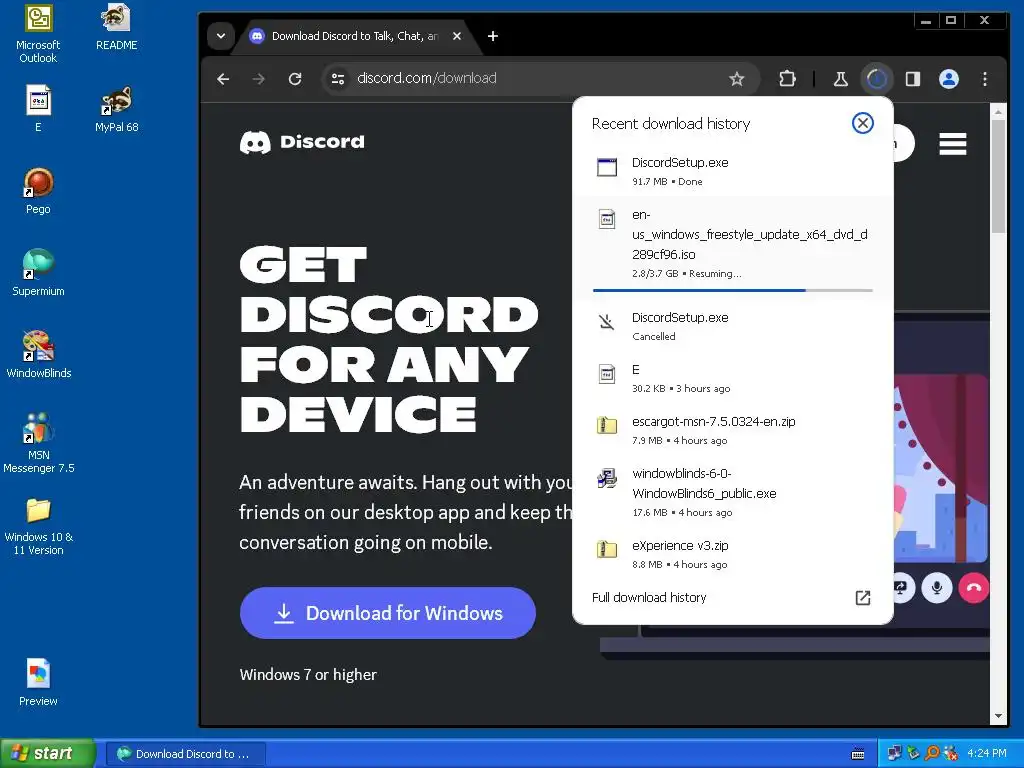Image resolution: width=1024 pixels, height=768 pixels.
Task: Open the README desktop icon
Action: pyautogui.click(x=116, y=27)
